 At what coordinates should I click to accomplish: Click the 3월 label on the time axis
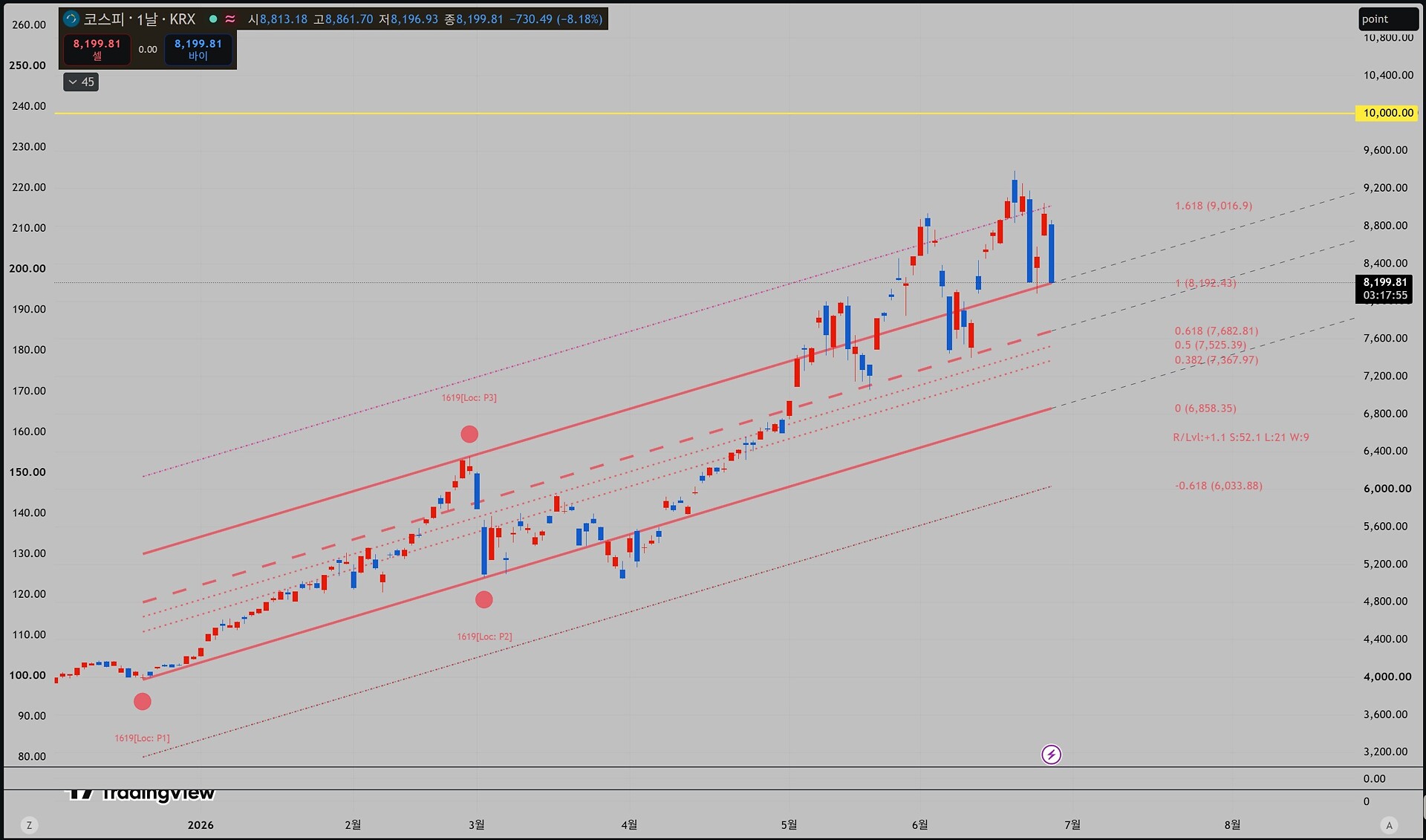[x=476, y=825]
